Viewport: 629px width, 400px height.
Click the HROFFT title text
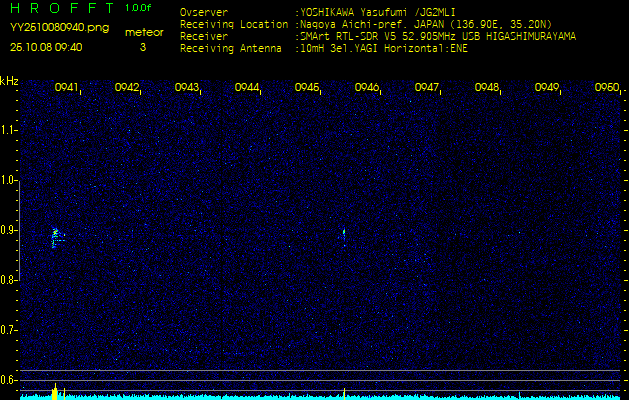[64, 8]
